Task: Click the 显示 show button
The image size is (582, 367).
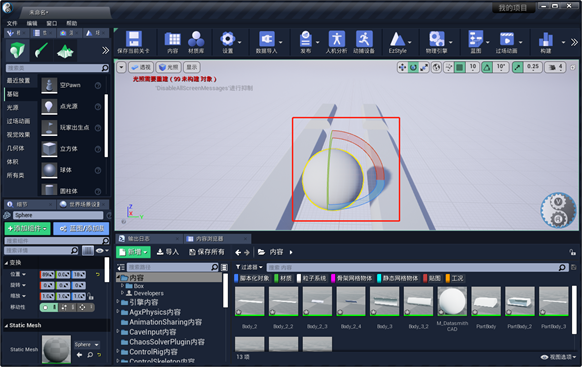Action: point(192,67)
